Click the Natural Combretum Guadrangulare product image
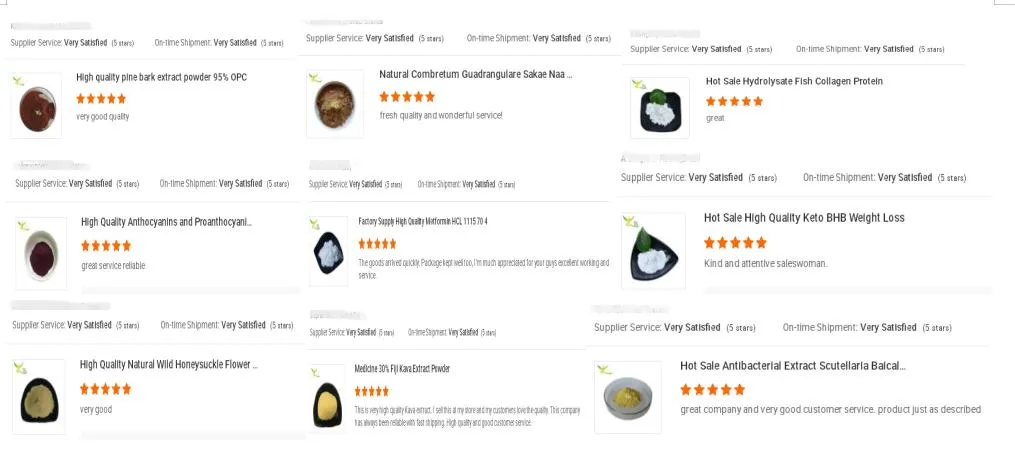1015x451 pixels. [x=335, y=103]
